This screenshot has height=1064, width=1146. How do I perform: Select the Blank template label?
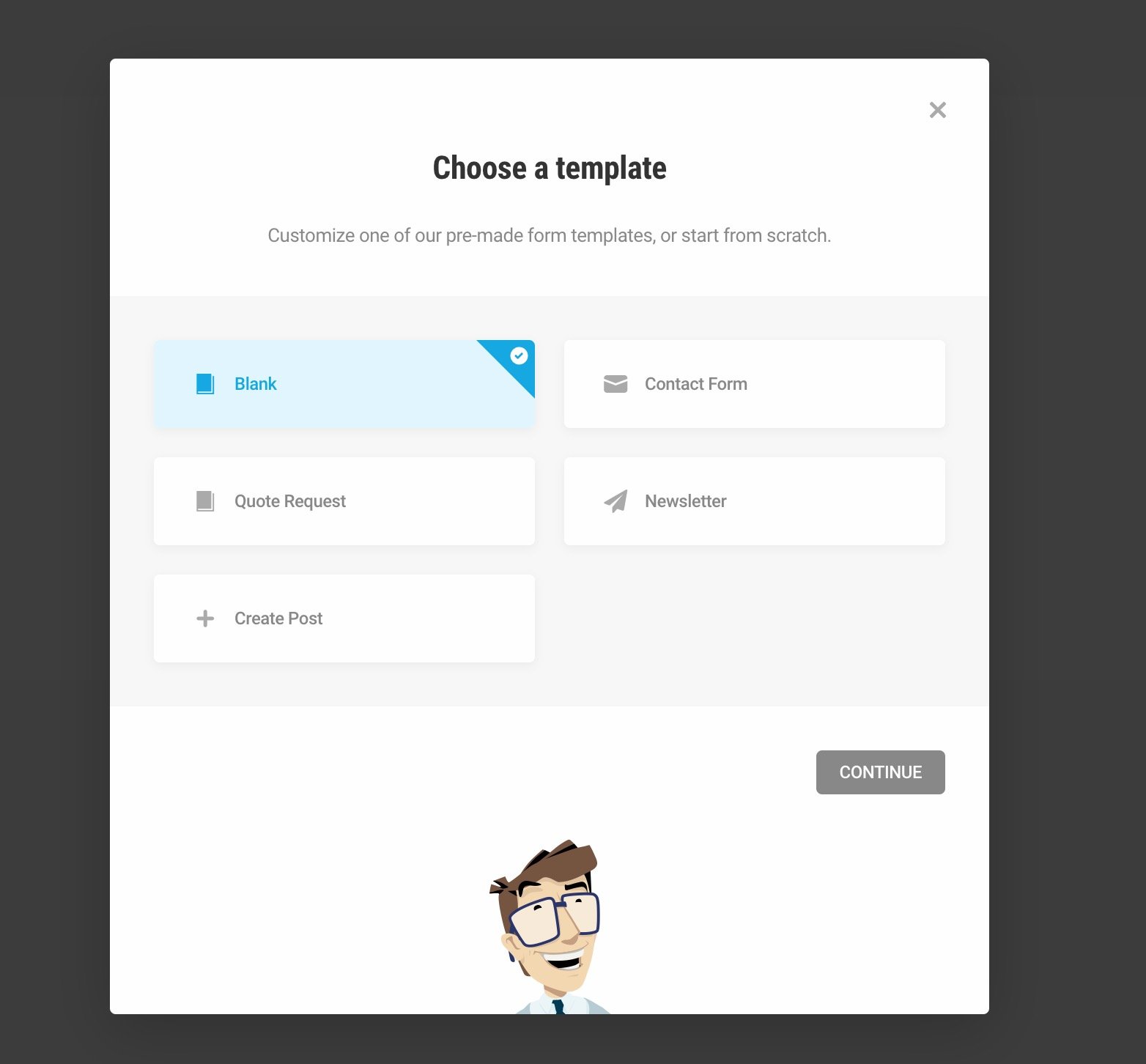[255, 384]
